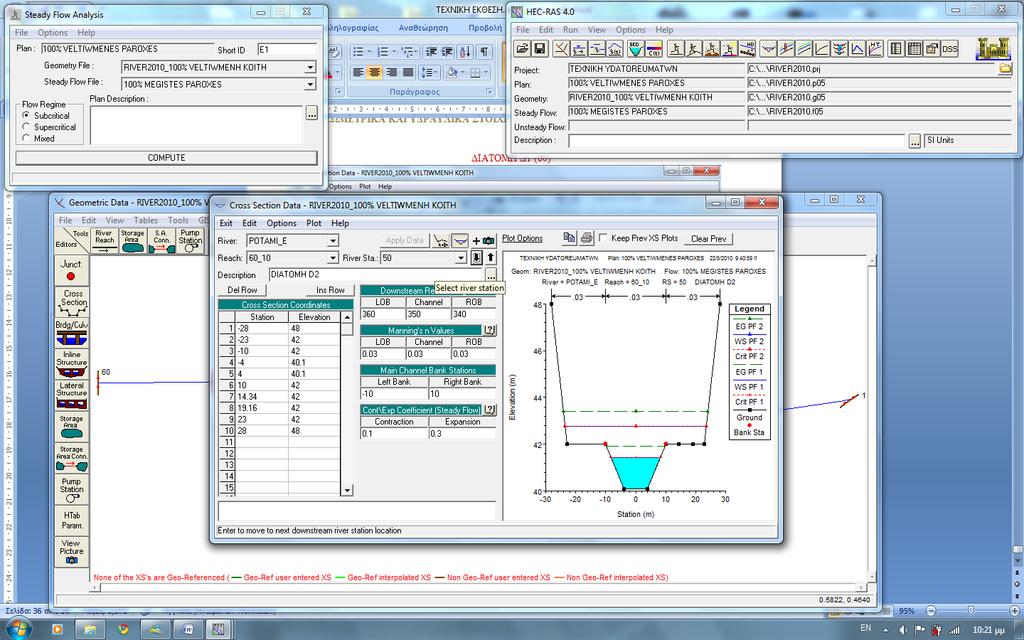1024x640 pixels.
Task: Open the Inline Structure editor
Action: 71,364
